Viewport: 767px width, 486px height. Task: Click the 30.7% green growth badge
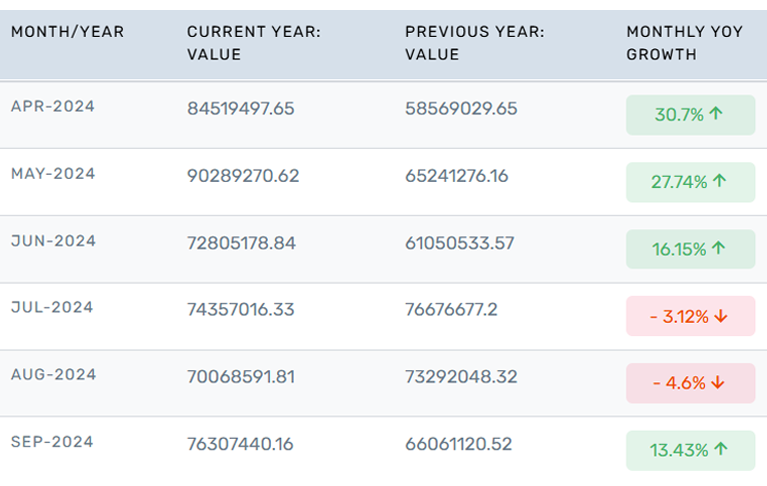(690, 115)
